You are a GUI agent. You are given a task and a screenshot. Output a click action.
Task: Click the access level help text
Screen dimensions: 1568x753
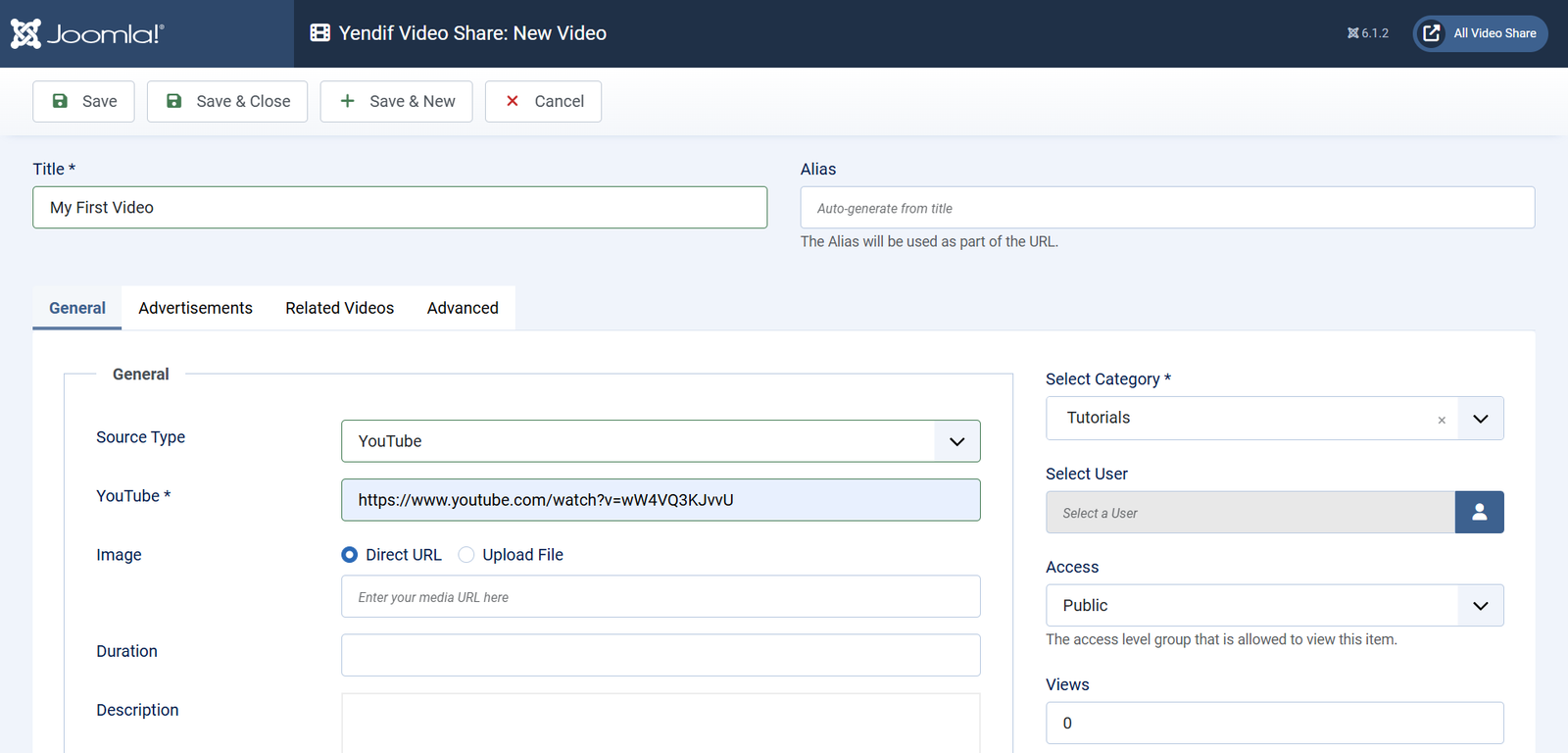[1221, 639]
